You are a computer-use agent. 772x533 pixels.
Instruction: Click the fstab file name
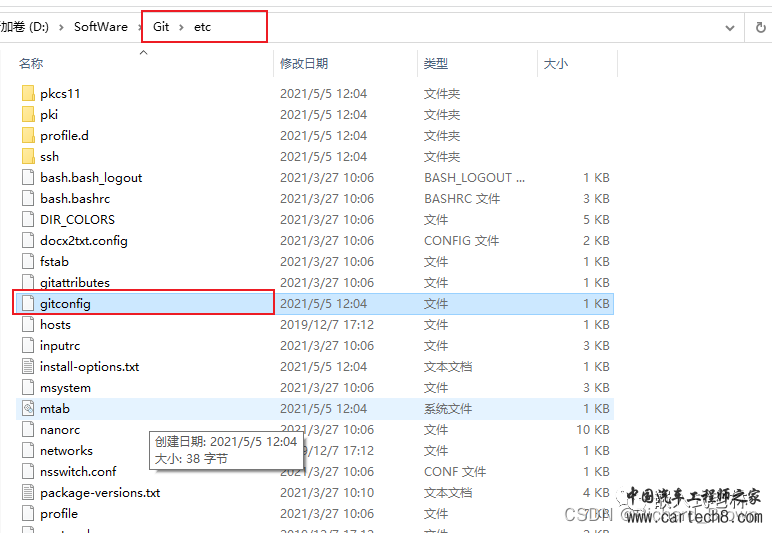pyautogui.click(x=54, y=261)
